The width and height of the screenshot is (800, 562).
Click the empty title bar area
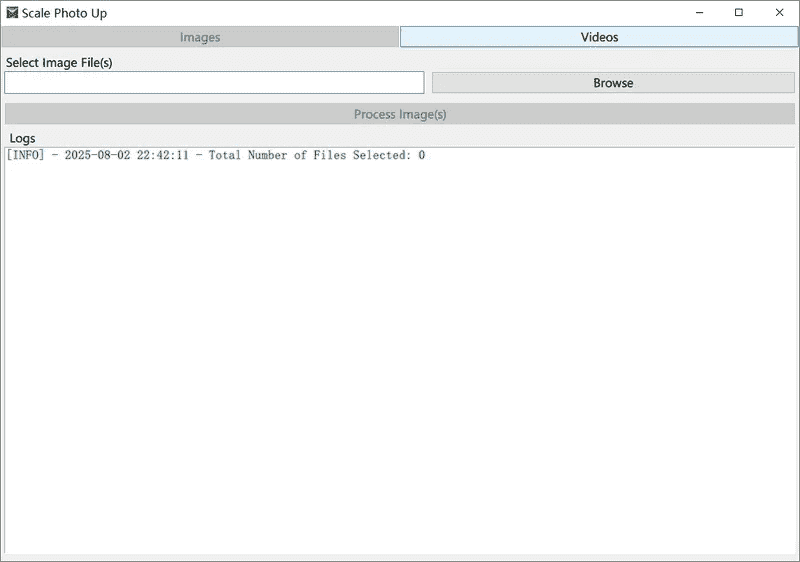click(400, 13)
